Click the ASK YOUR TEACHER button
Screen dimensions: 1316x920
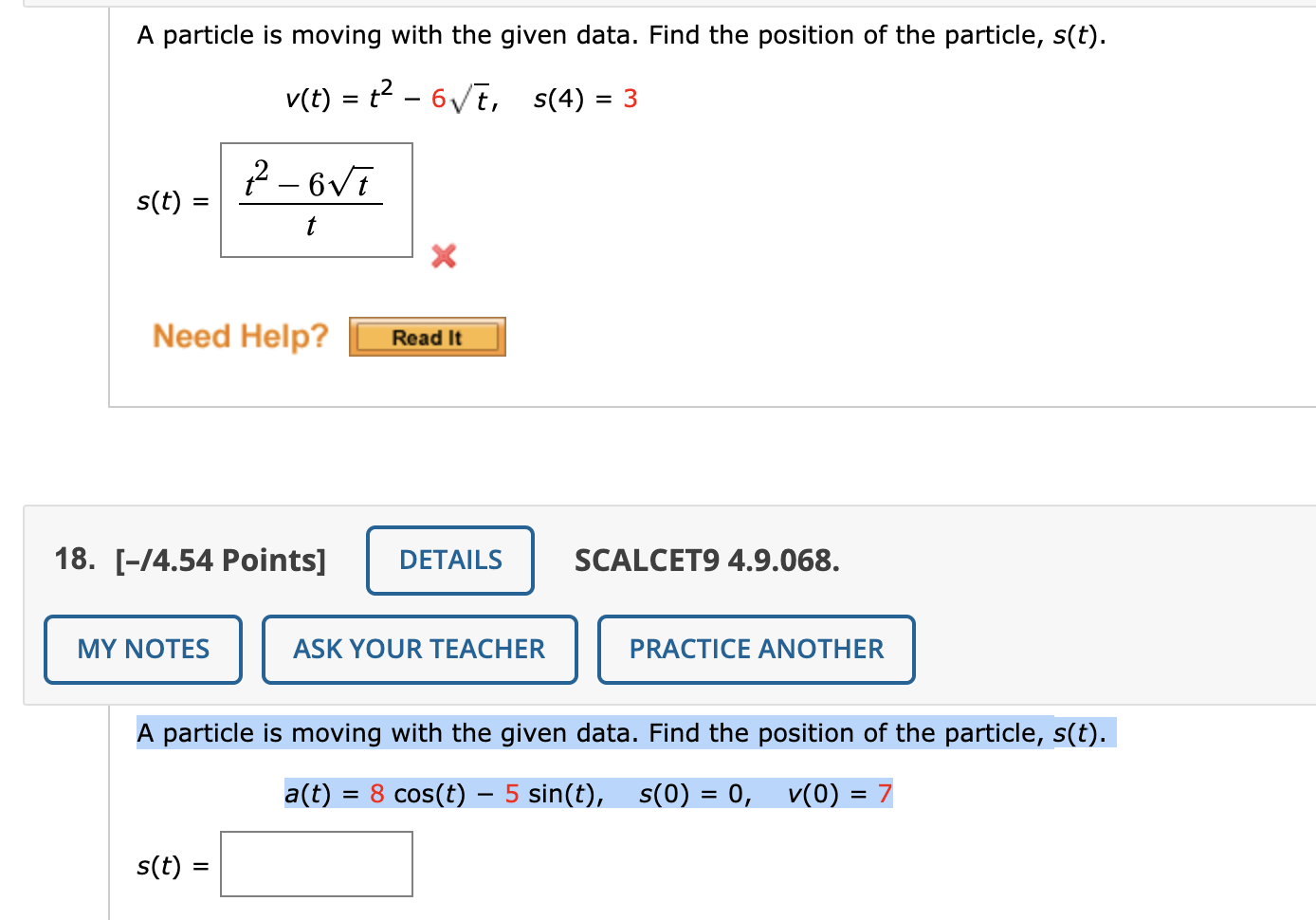tap(419, 650)
